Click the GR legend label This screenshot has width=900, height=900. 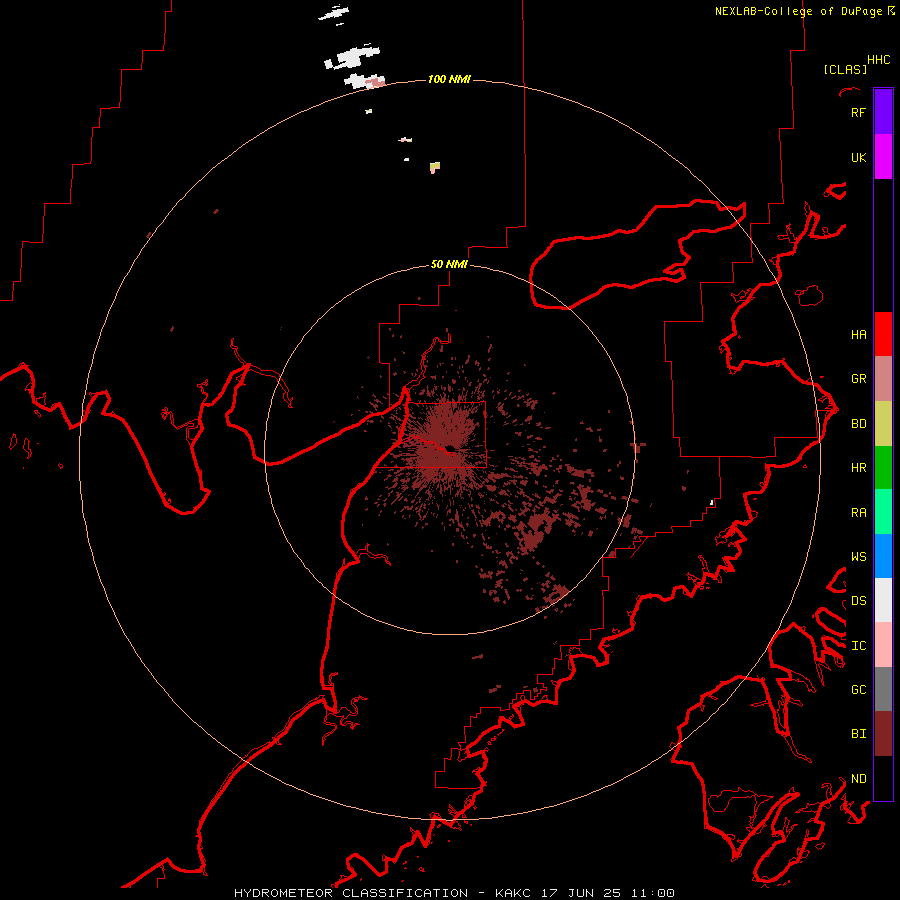point(858,379)
